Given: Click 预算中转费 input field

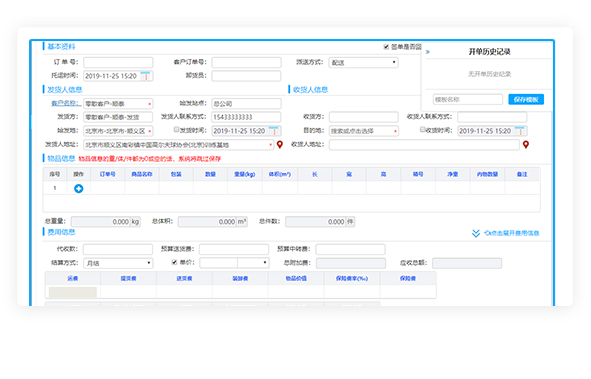Looking at the screenshot, I should [351, 249].
